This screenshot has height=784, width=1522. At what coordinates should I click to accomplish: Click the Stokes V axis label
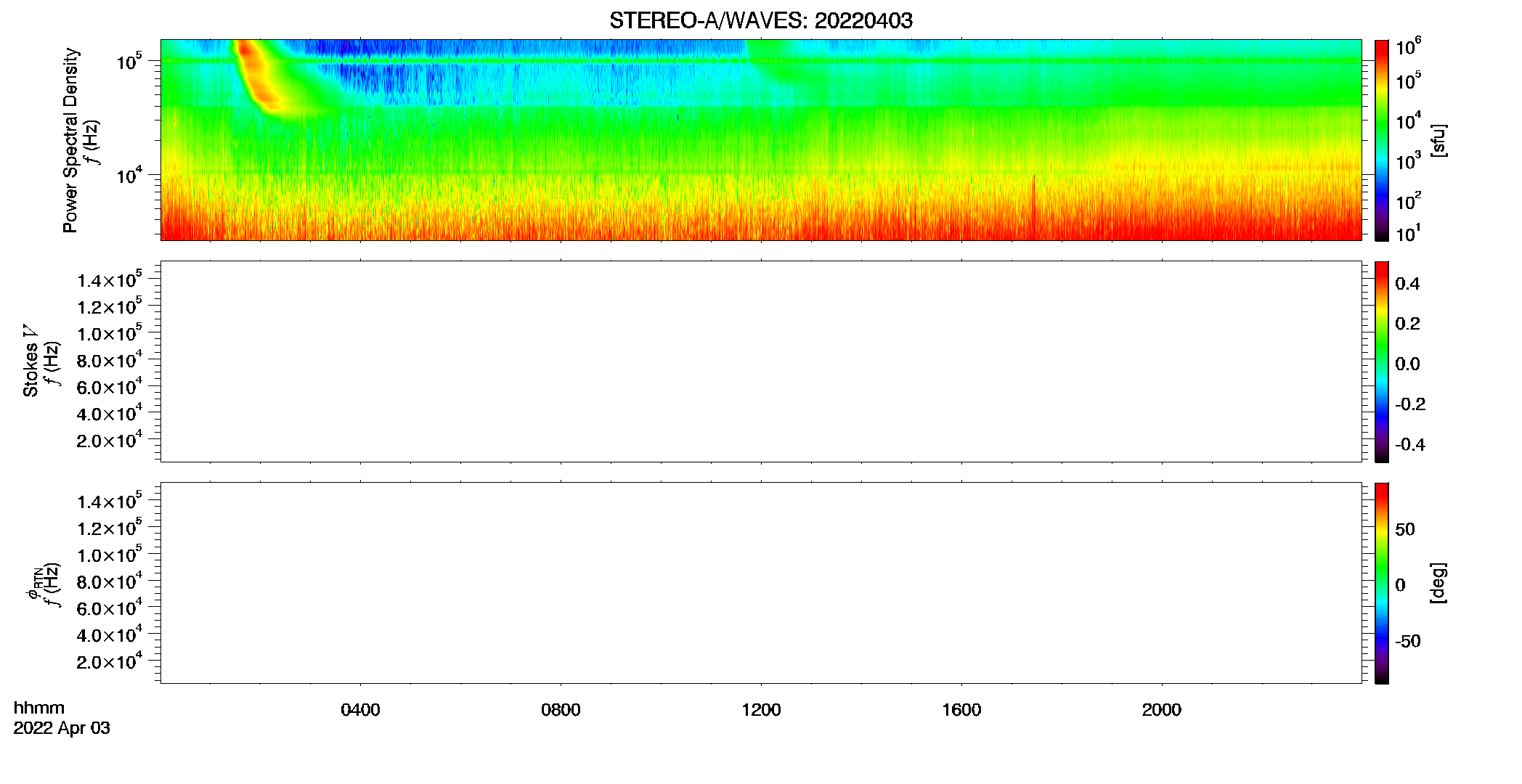[30, 361]
